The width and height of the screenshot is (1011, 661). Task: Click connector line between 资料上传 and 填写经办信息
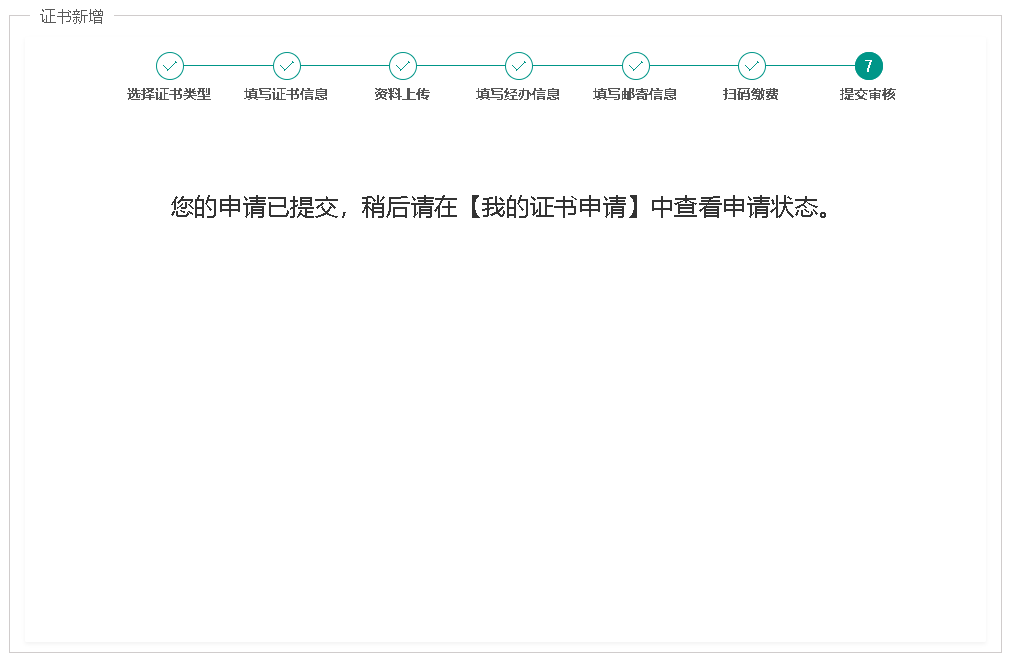(x=461, y=66)
